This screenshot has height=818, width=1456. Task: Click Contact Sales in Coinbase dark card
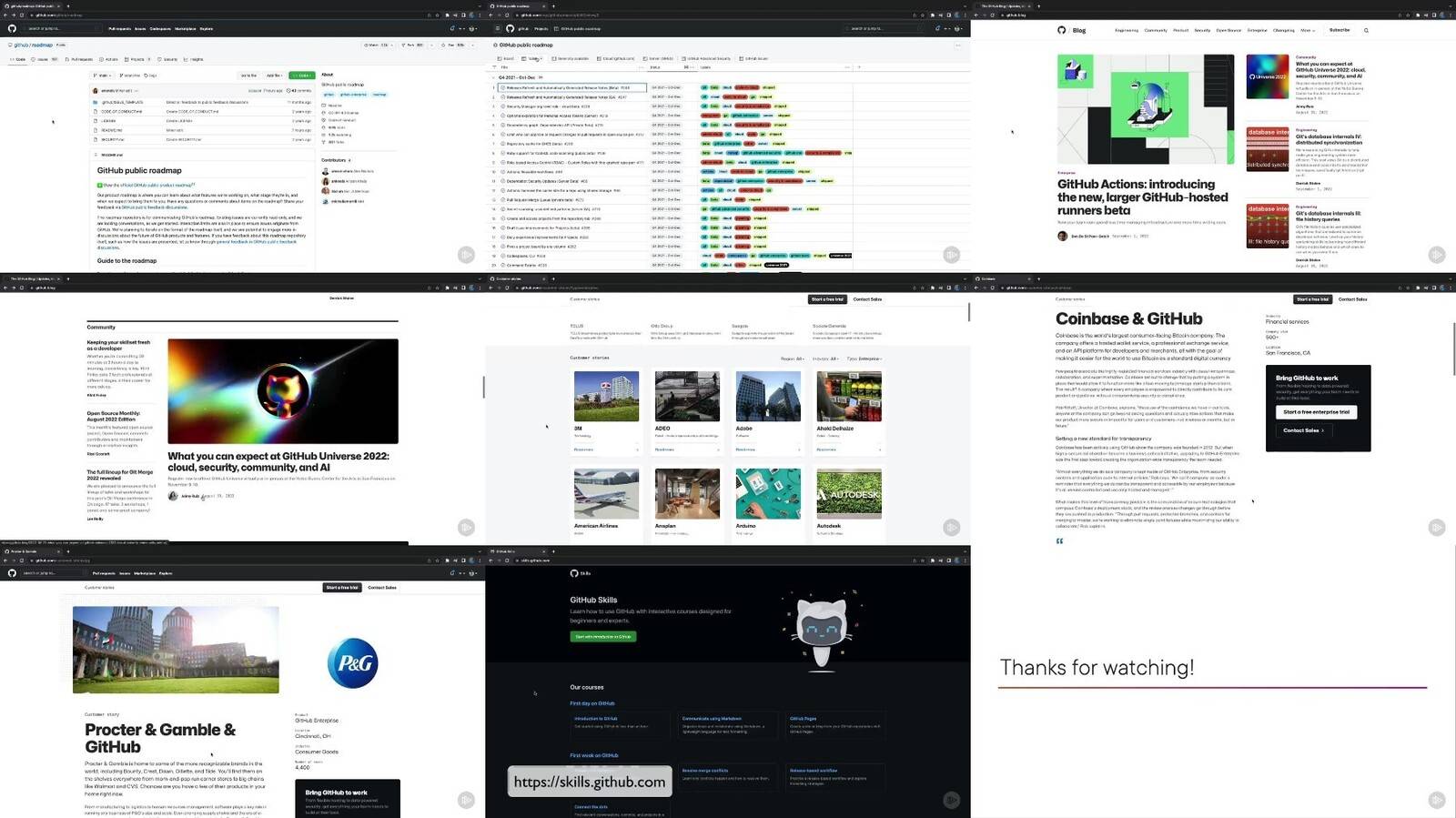[1303, 430]
